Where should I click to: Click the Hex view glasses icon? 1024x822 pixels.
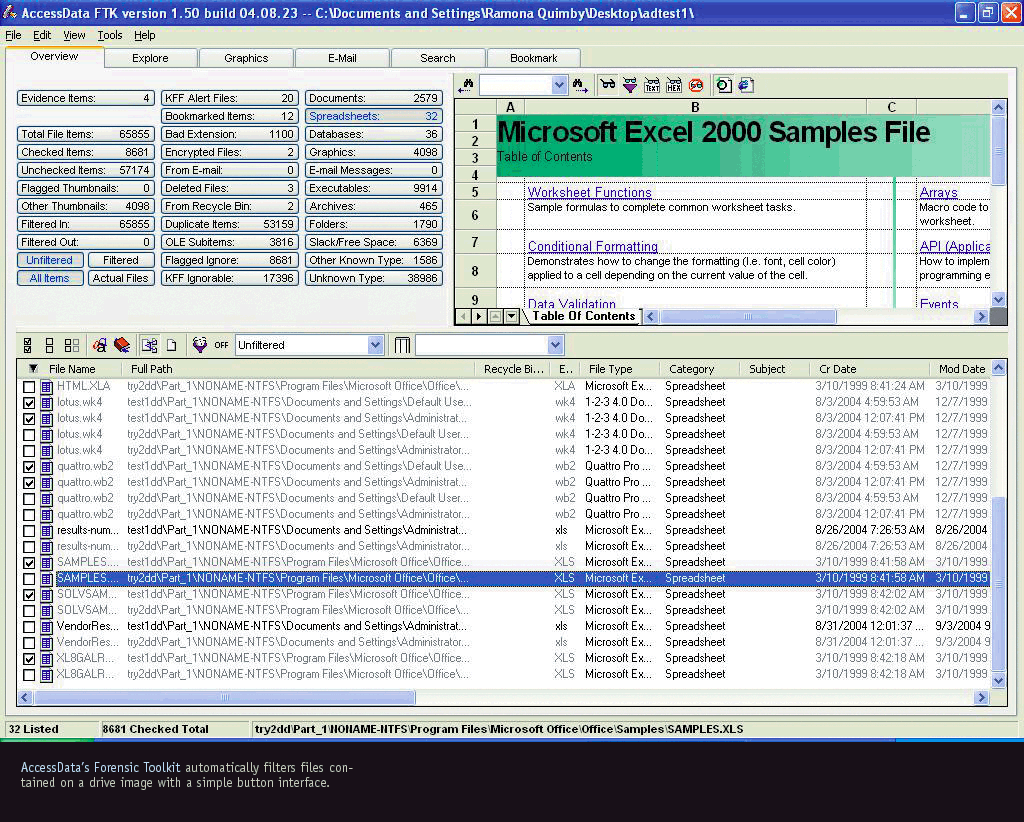pos(674,86)
